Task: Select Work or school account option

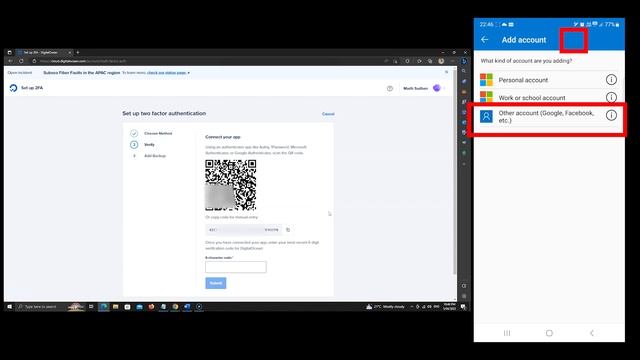Action: pyautogui.click(x=549, y=98)
